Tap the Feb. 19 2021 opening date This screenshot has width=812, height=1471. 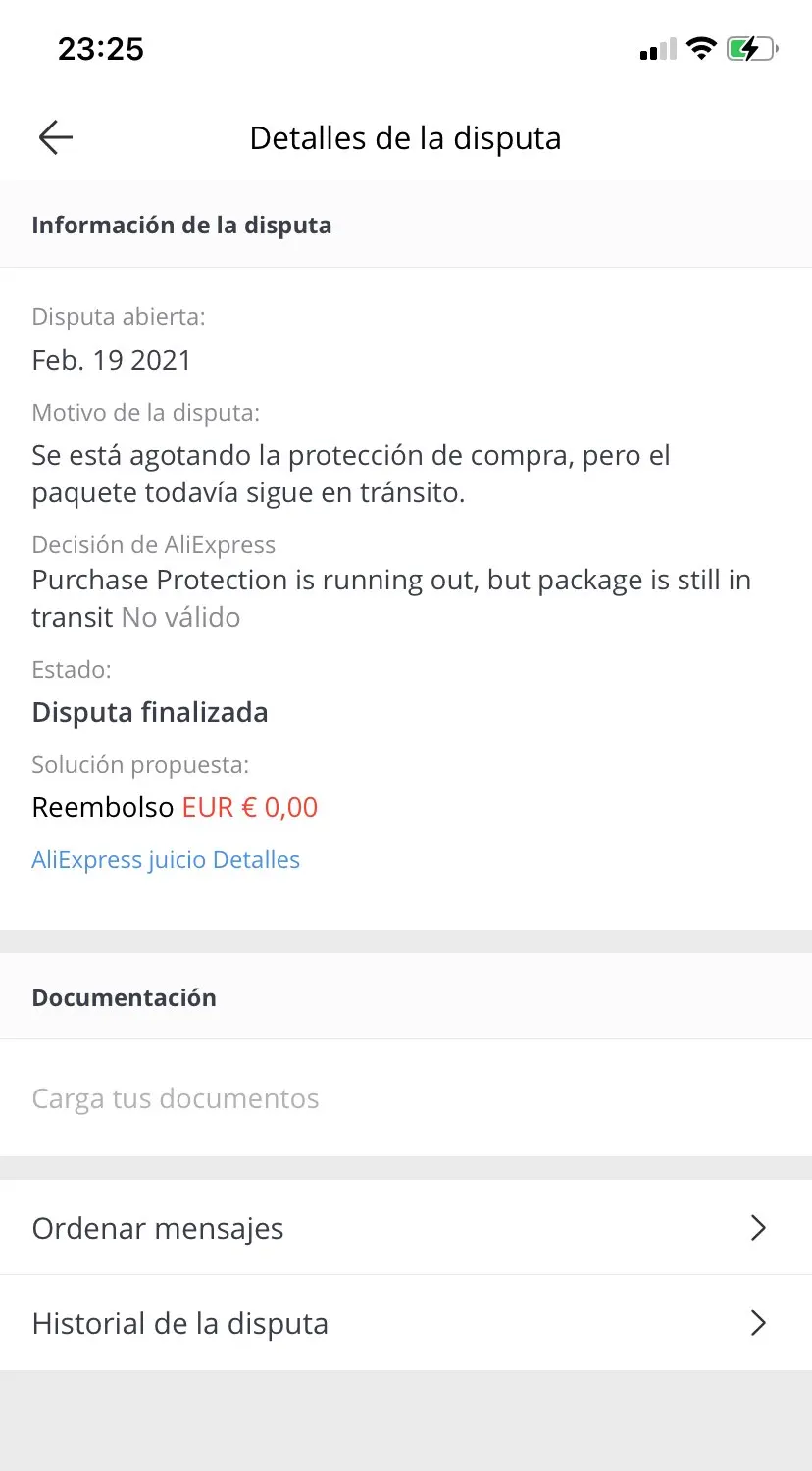(x=112, y=360)
